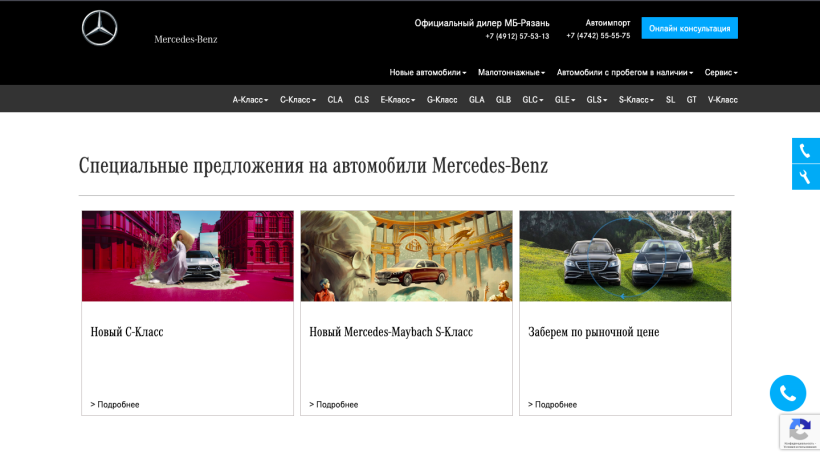The width and height of the screenshot is (820, 457).
Task: Open the CLS model page
Action: [361, 99]
